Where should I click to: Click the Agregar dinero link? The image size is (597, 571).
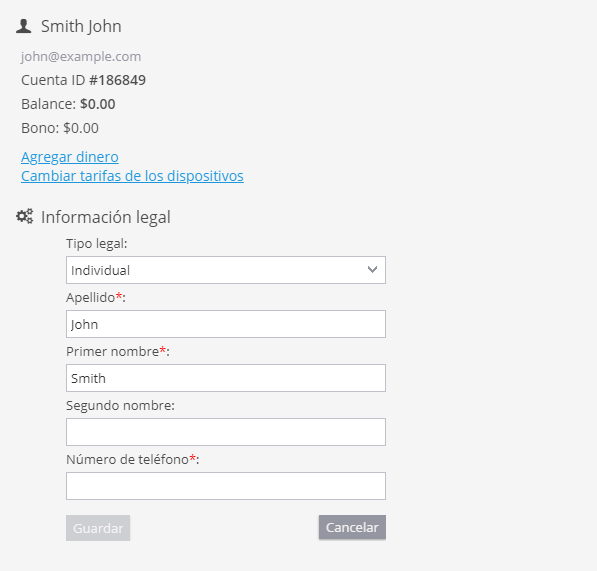pos(70,157)
